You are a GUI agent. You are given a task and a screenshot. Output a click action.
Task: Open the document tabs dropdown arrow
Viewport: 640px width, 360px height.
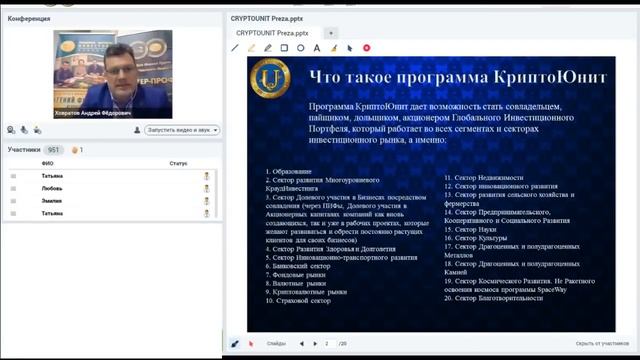pyautogui.click(x=331, y=33)
